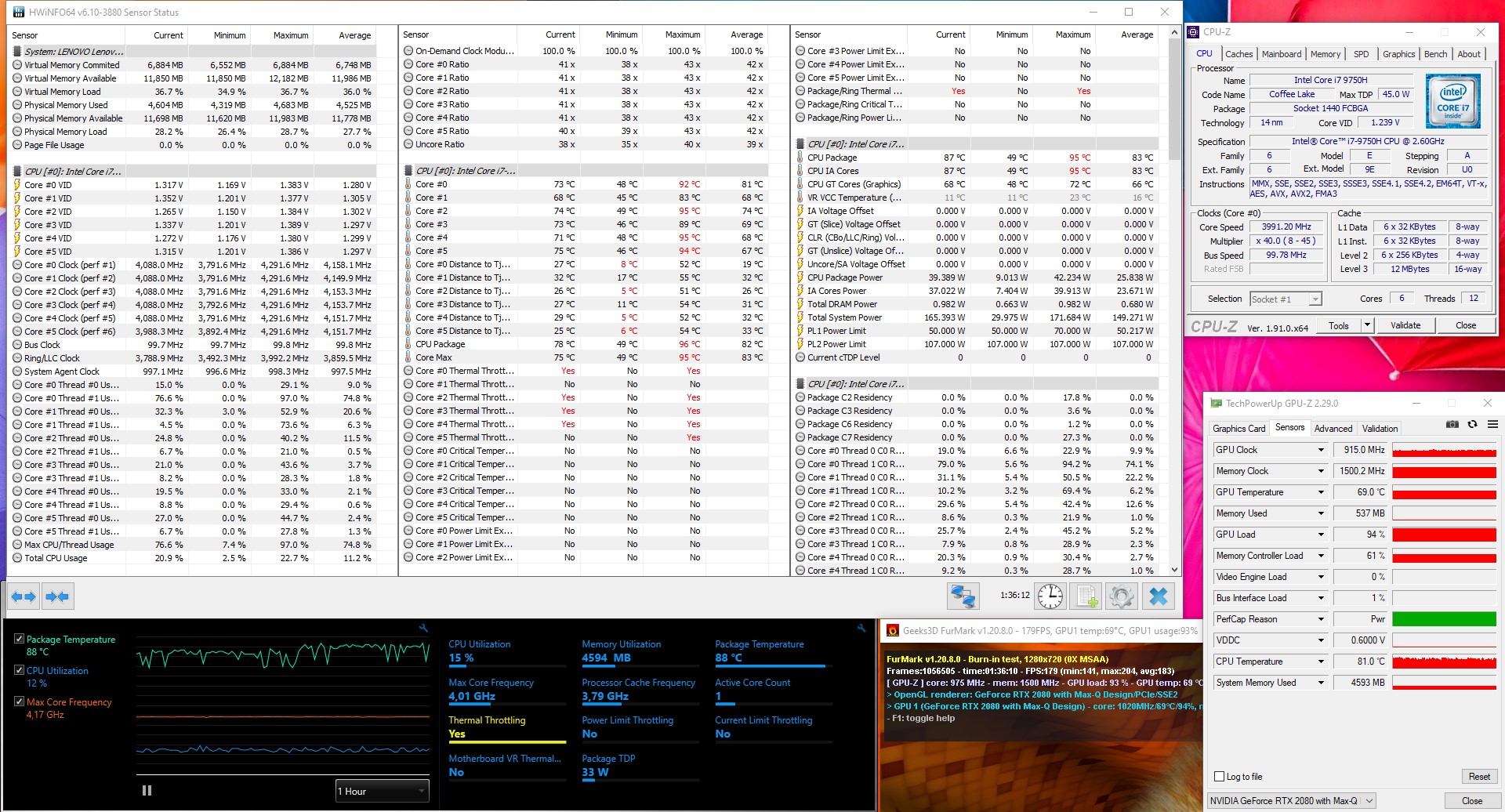Click the Core #0 VID lightning icon
The height and width of the screenshot is (812, 1505).
click(17, 185)
